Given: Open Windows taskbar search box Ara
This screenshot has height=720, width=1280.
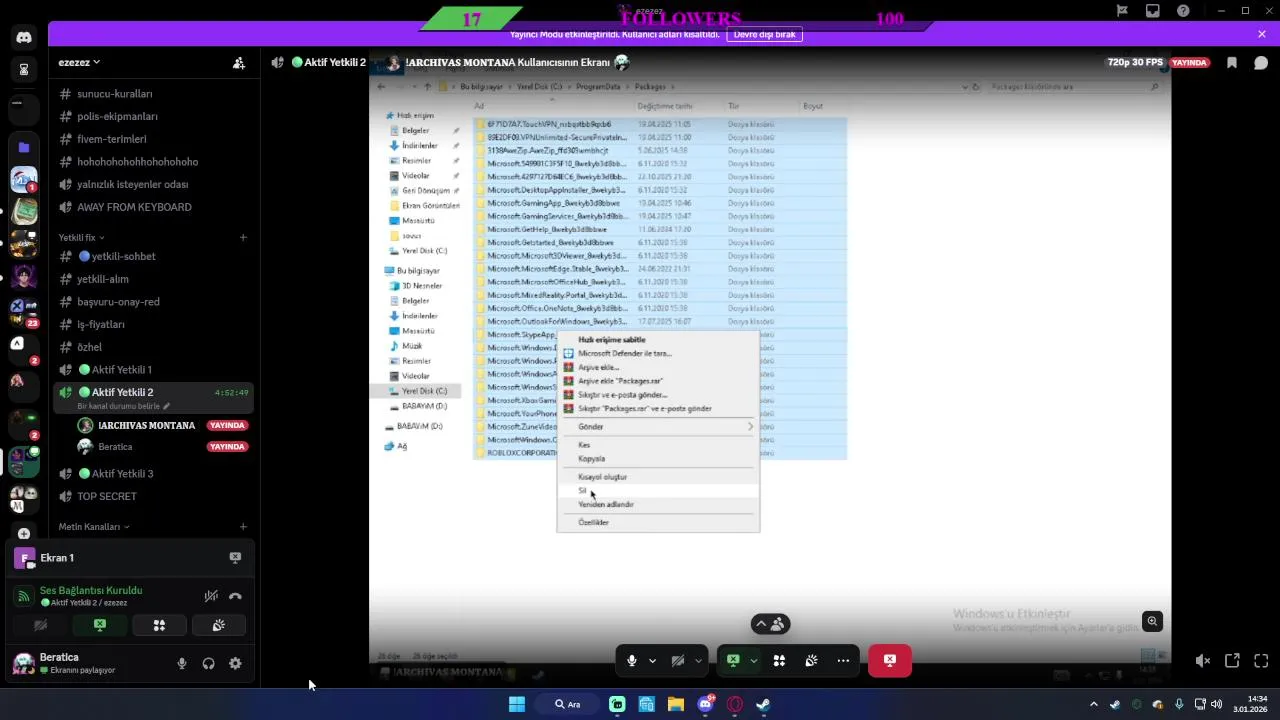Looking at the screenshot, I should (x=567, y=704).
